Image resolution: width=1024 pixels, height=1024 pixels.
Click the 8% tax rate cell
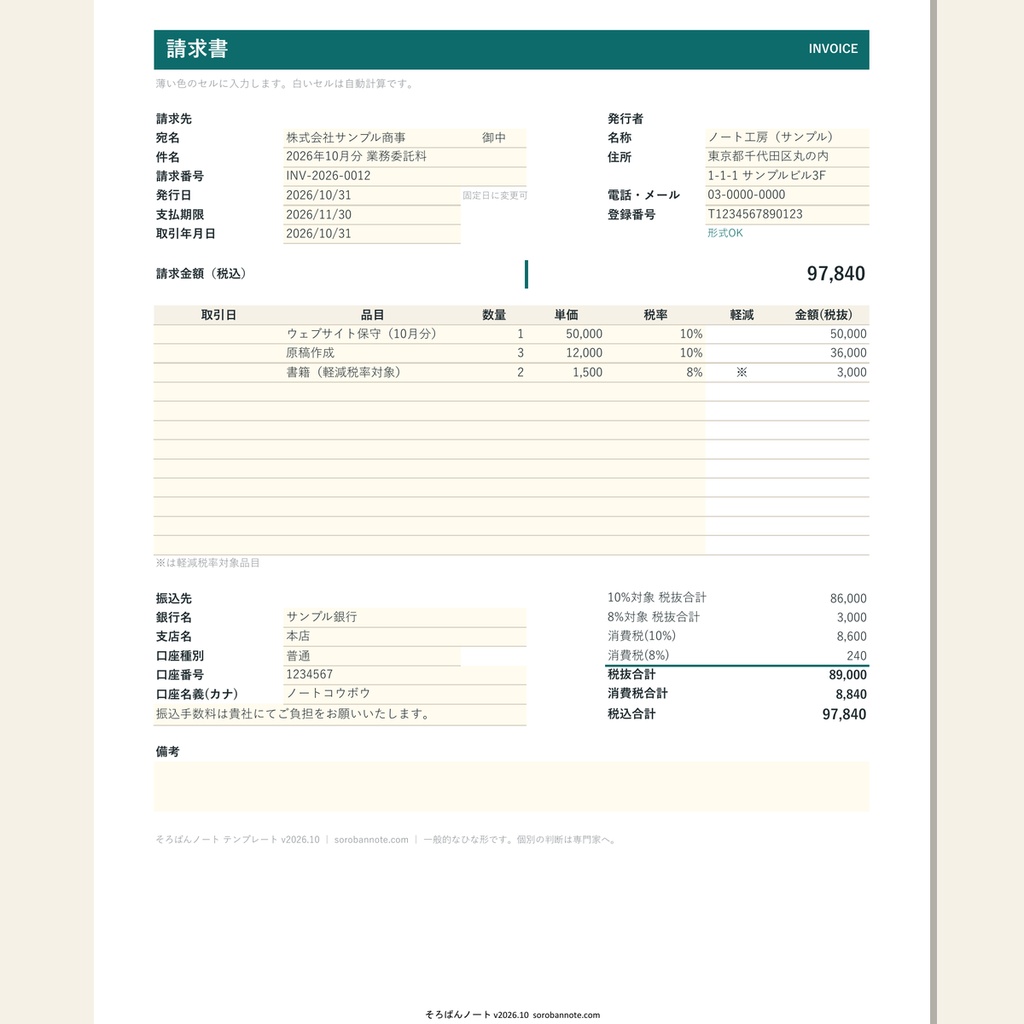656,372
